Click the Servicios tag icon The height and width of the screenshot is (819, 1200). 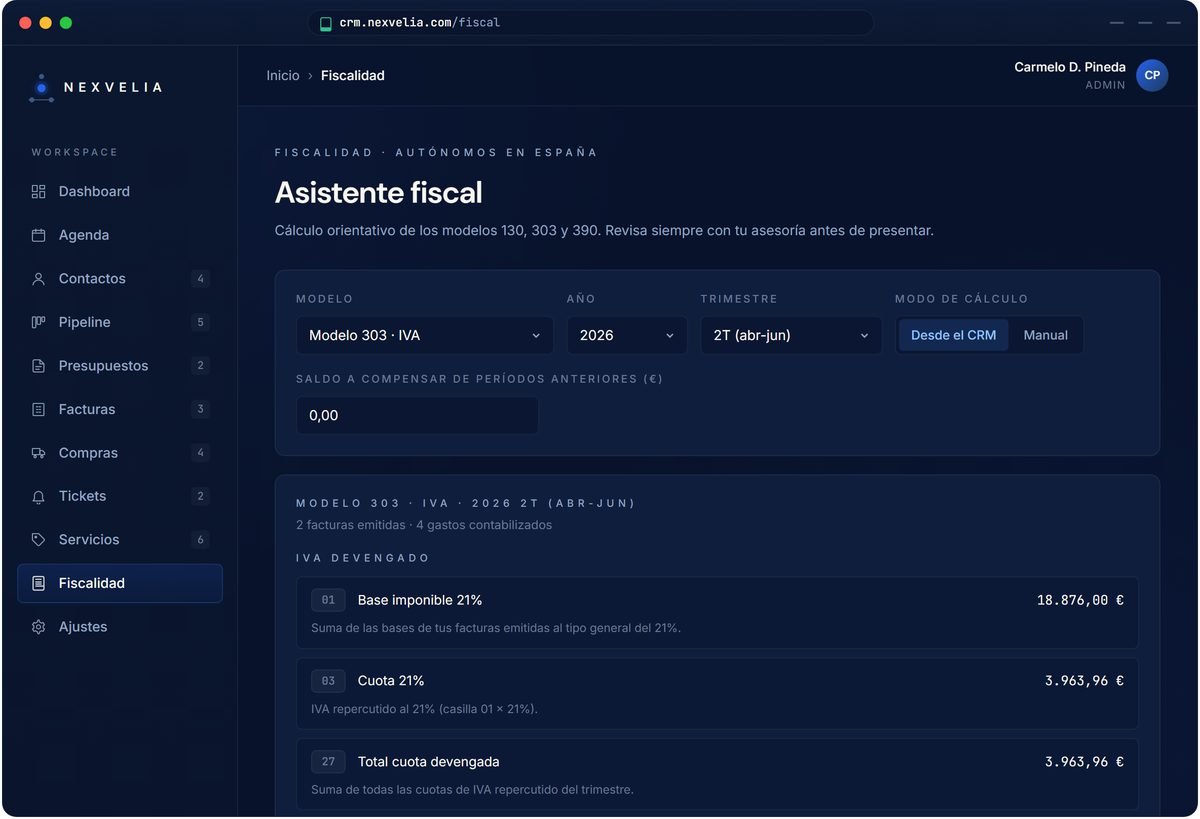tap(38, 540)
